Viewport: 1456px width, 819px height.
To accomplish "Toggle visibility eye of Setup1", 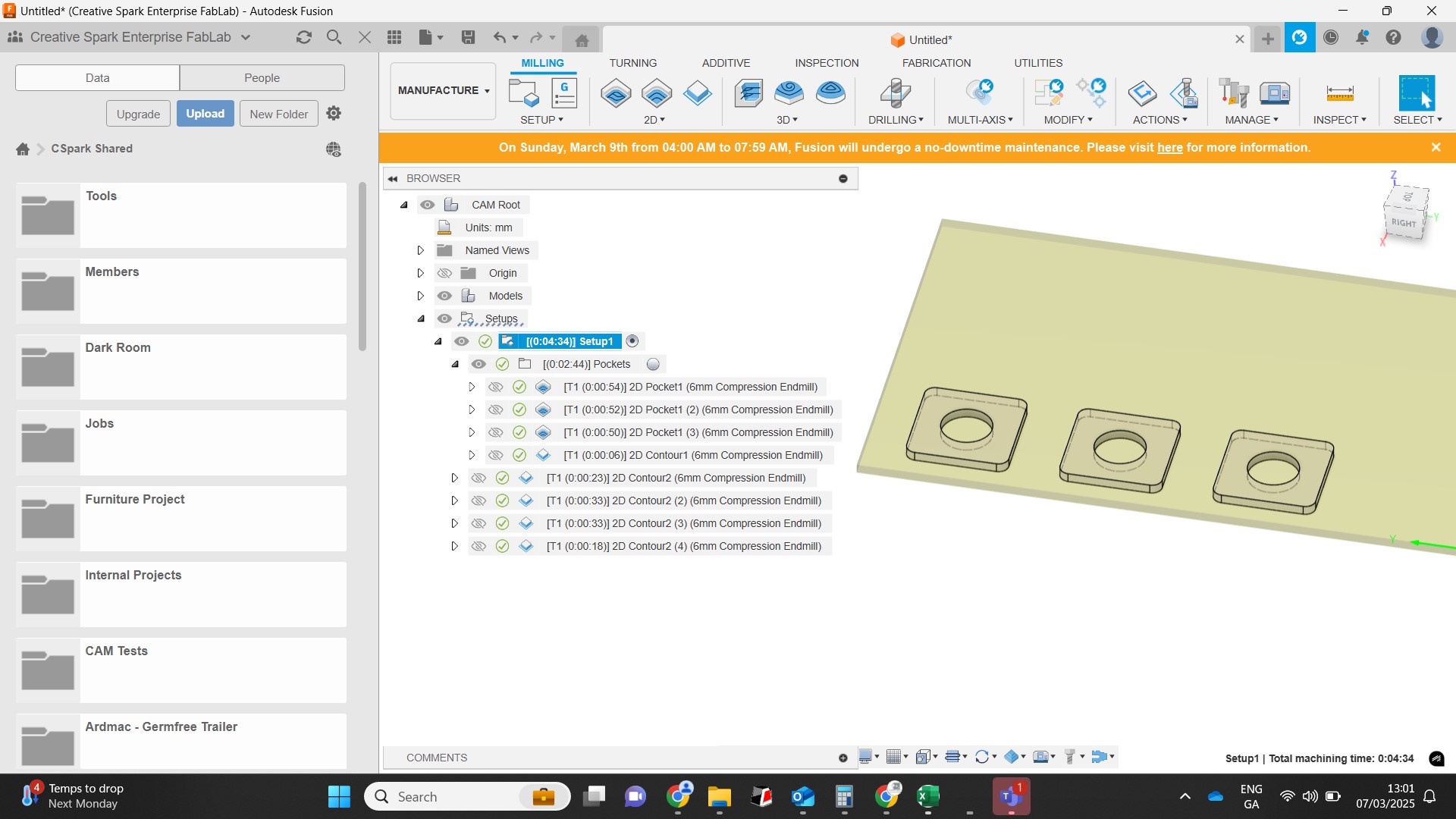I will click(462, 341).
